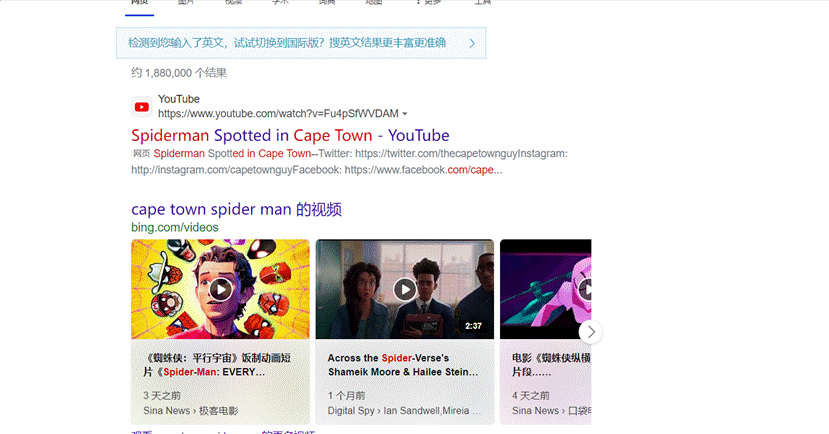
Task: Click the chevron arrow on the international version banner
Action: click(472, 44)
